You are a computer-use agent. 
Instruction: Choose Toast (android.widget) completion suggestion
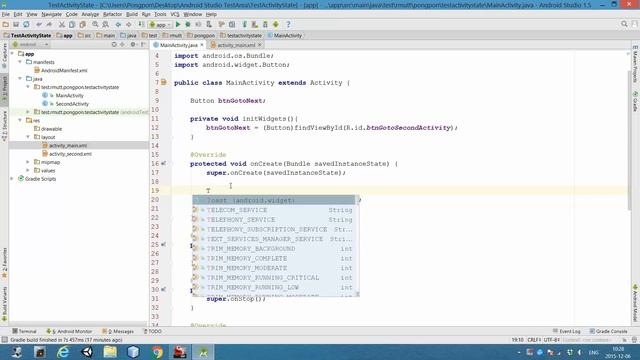[274, 200]
